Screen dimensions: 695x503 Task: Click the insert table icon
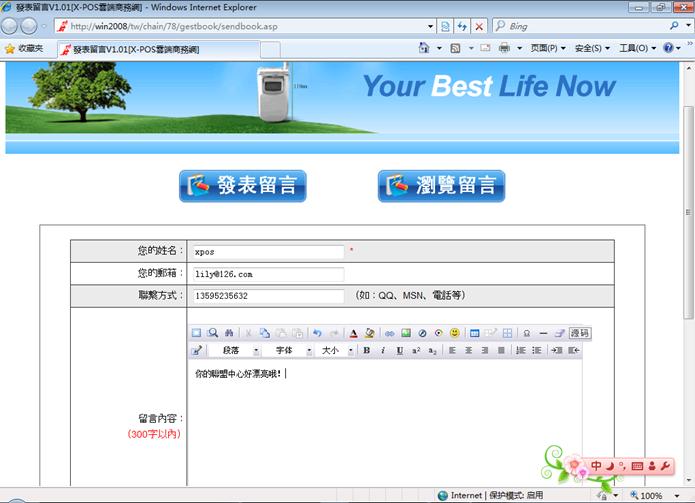click(x=475, y=333)
